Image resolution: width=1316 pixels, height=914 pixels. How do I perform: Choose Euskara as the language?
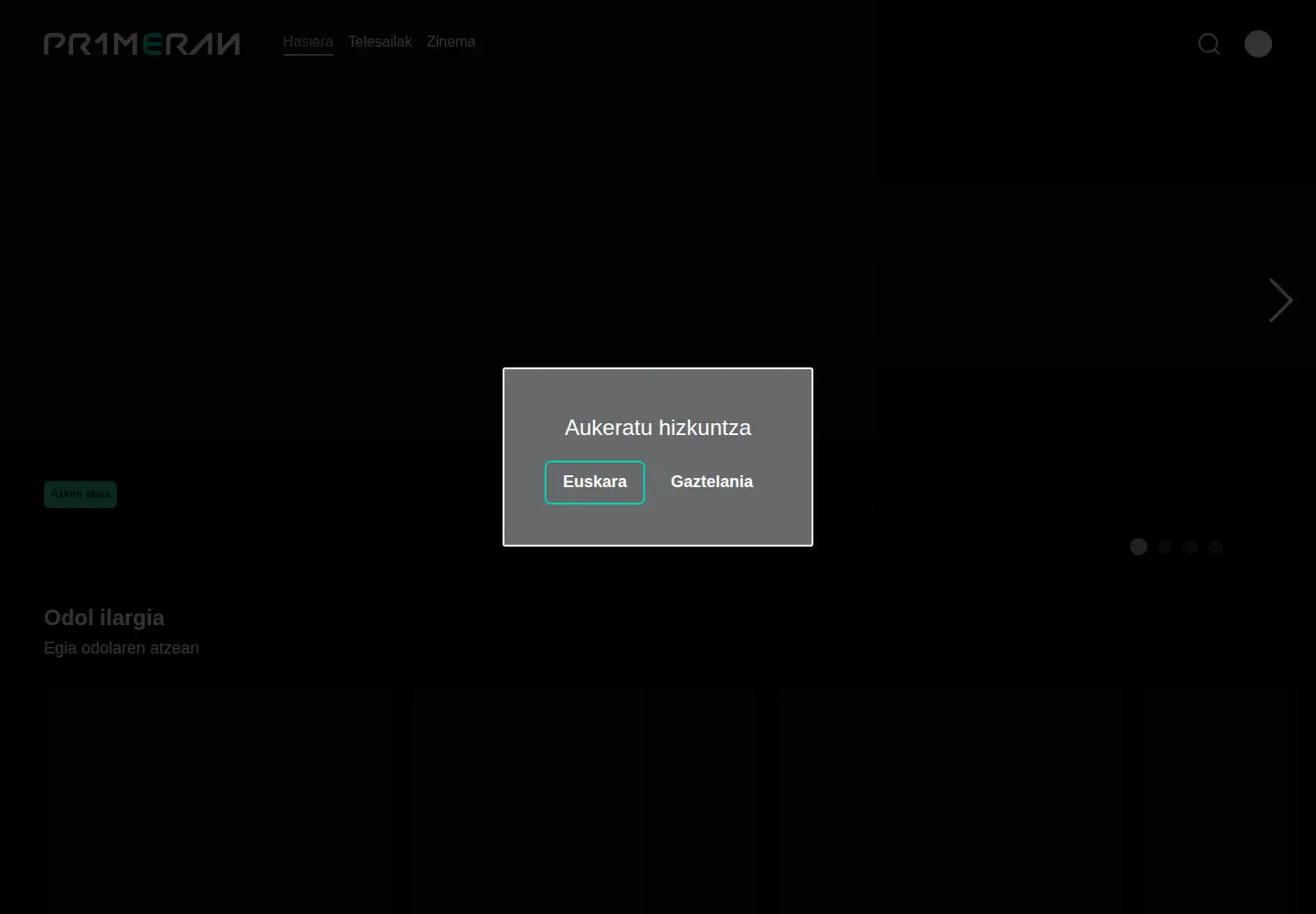tap(595, 483)
